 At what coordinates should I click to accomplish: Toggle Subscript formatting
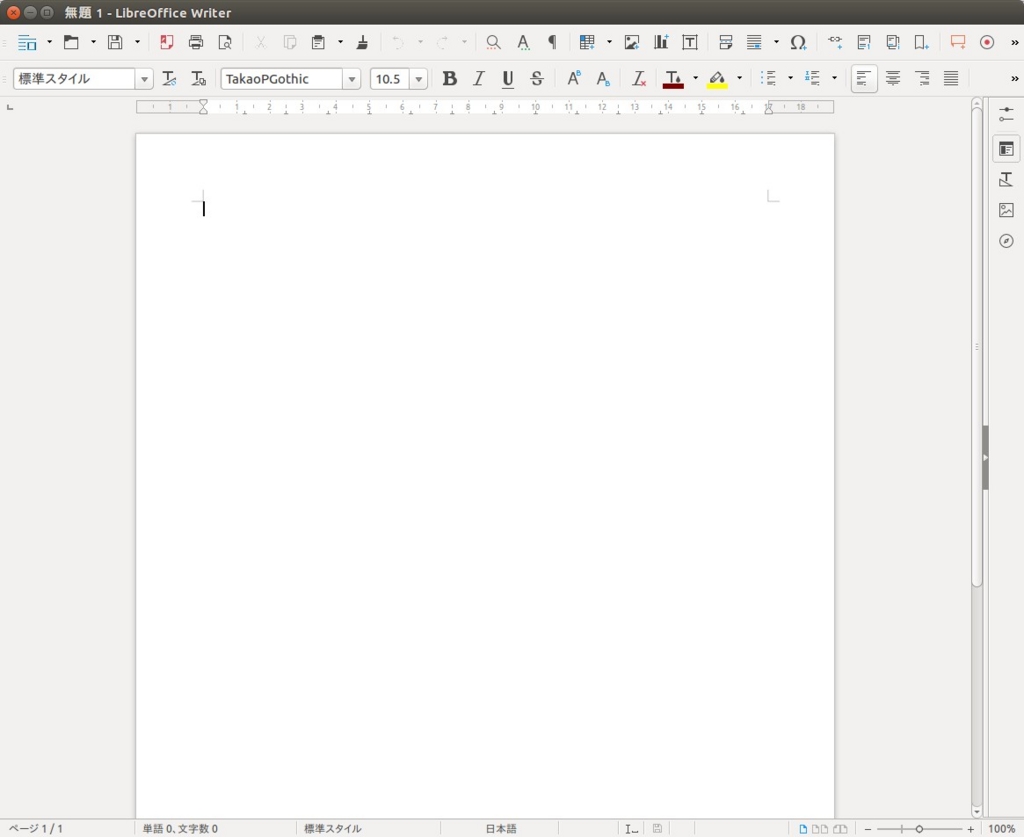[603, 79]
